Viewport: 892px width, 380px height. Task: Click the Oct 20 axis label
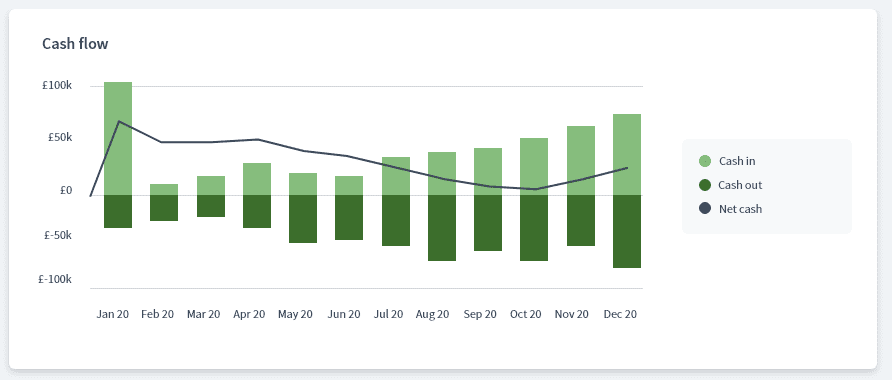(526, 314)
